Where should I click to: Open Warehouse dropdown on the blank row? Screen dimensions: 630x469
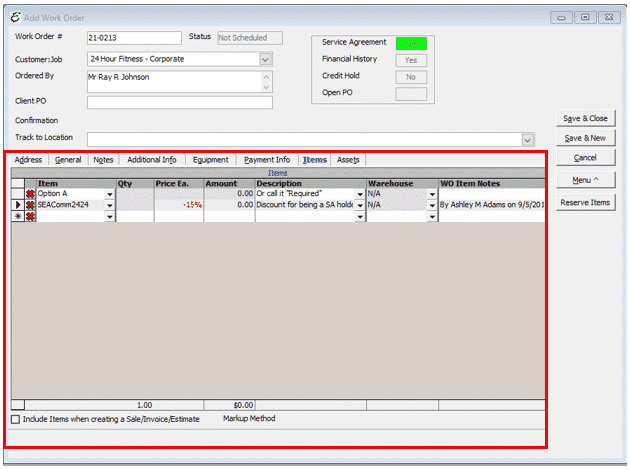point(432,217)
